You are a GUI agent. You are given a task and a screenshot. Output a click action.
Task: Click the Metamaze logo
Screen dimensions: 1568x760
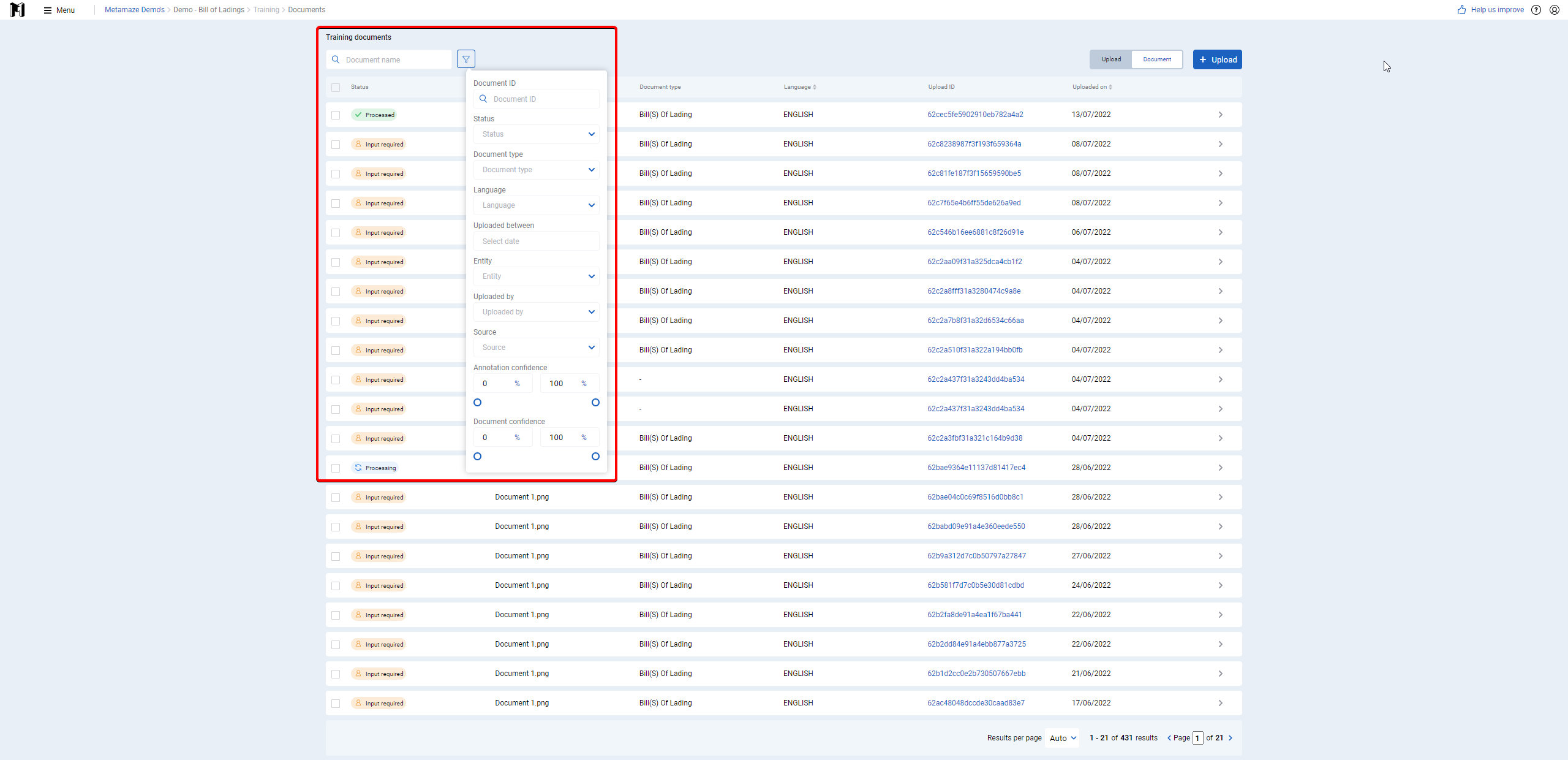coord(18,10)
